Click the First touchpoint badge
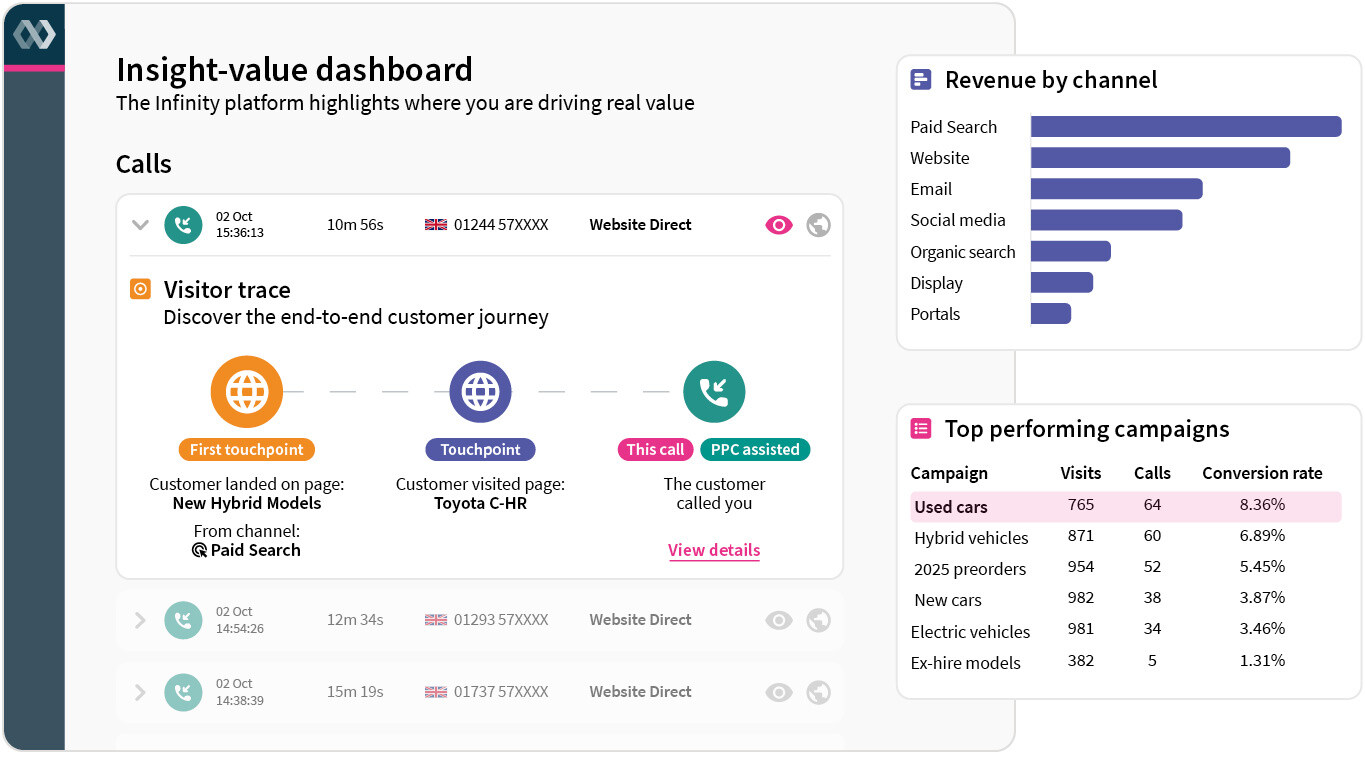 coord(247,450)
